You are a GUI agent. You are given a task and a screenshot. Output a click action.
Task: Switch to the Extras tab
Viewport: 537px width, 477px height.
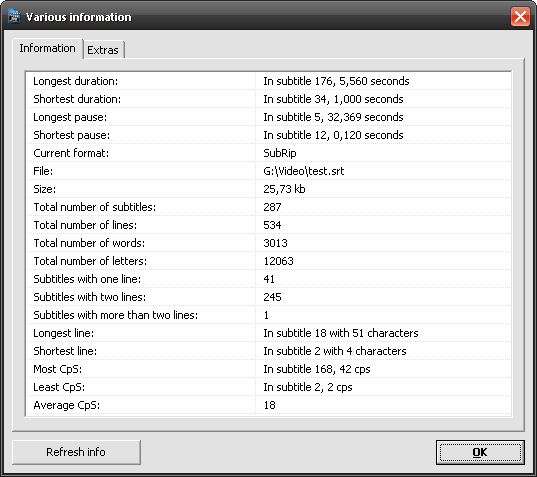(103, 50)
